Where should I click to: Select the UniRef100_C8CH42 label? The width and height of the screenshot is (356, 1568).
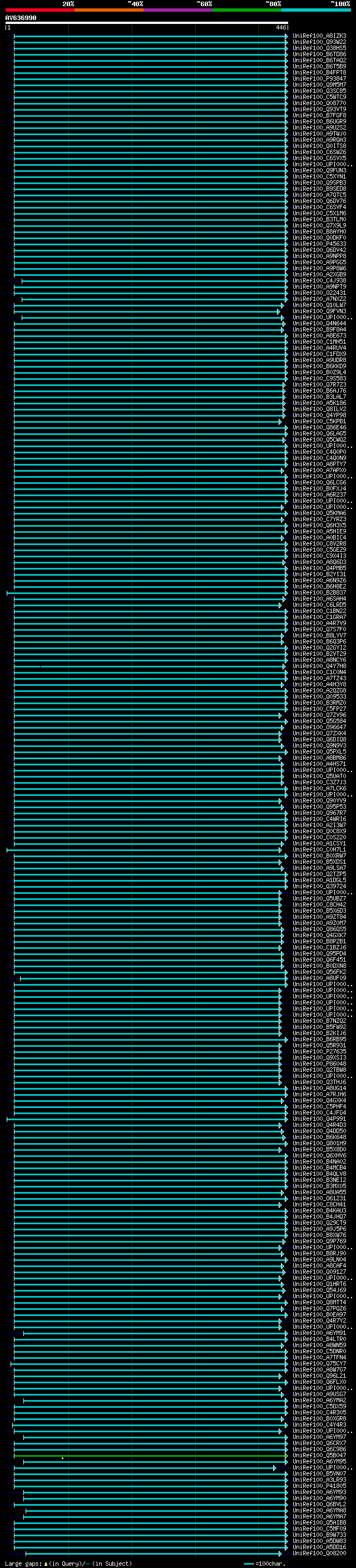tap(319, 904)
